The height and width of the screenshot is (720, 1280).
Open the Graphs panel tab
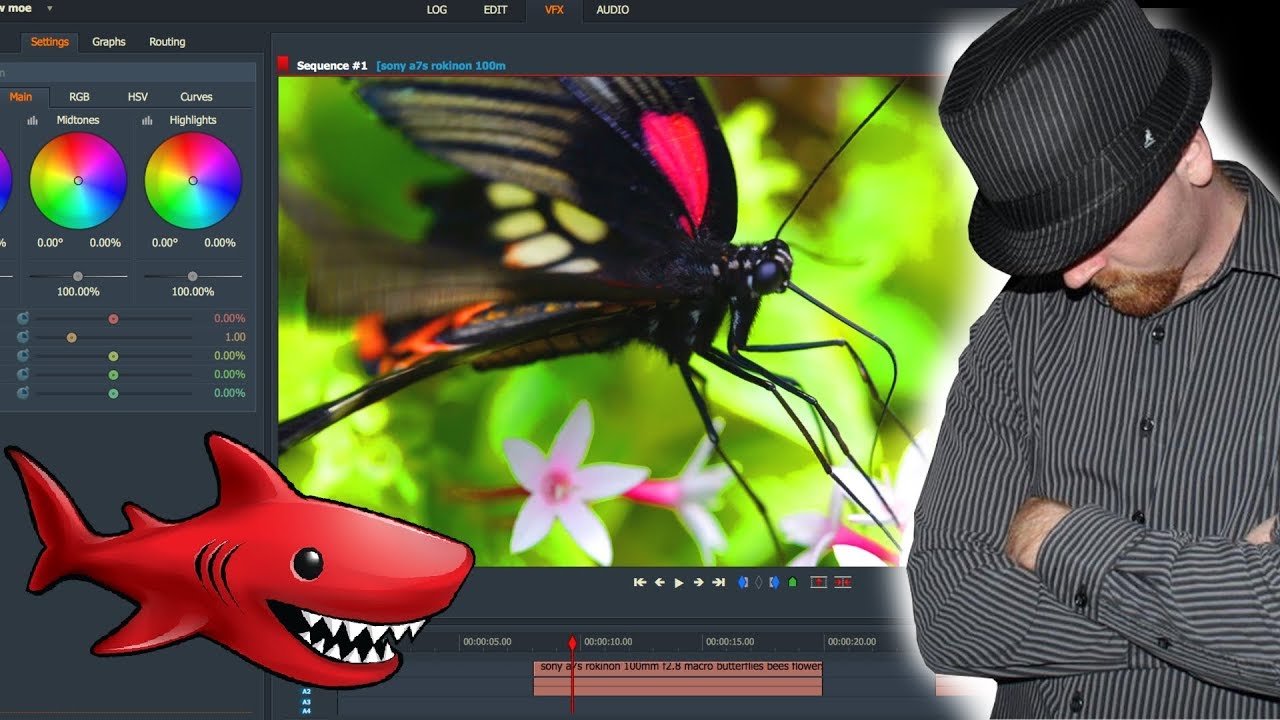click(x=109, y=42)
